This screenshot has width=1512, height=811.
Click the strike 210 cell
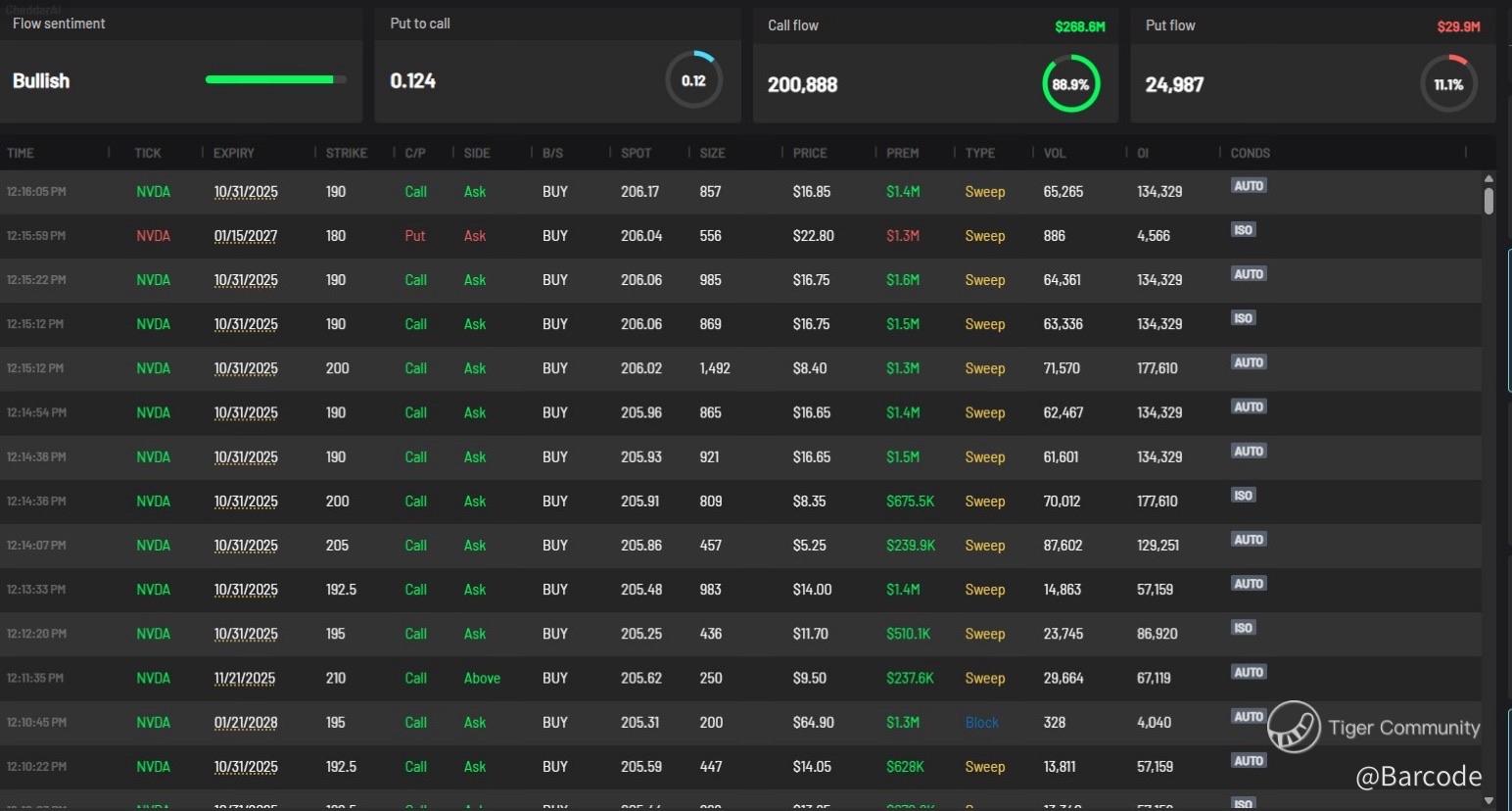click(336, 678)
